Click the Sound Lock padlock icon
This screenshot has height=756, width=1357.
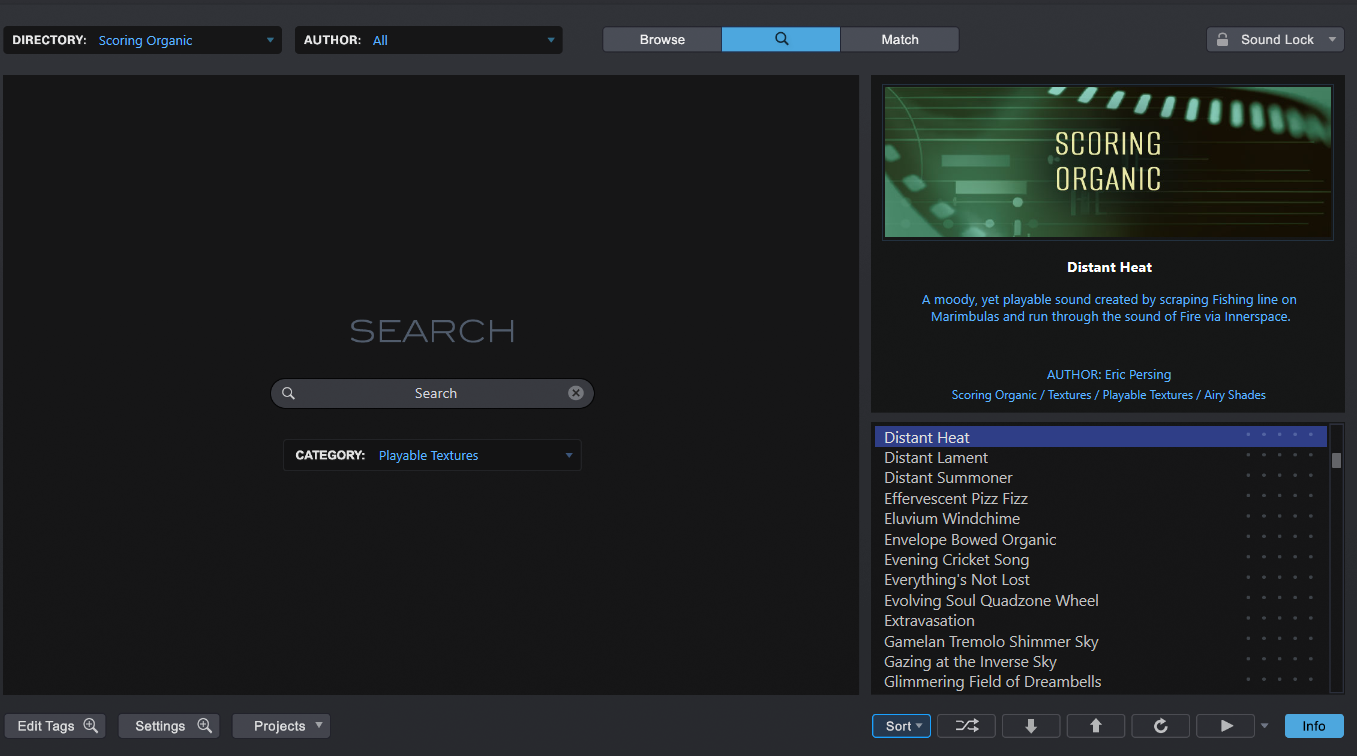click(1222, 39)
